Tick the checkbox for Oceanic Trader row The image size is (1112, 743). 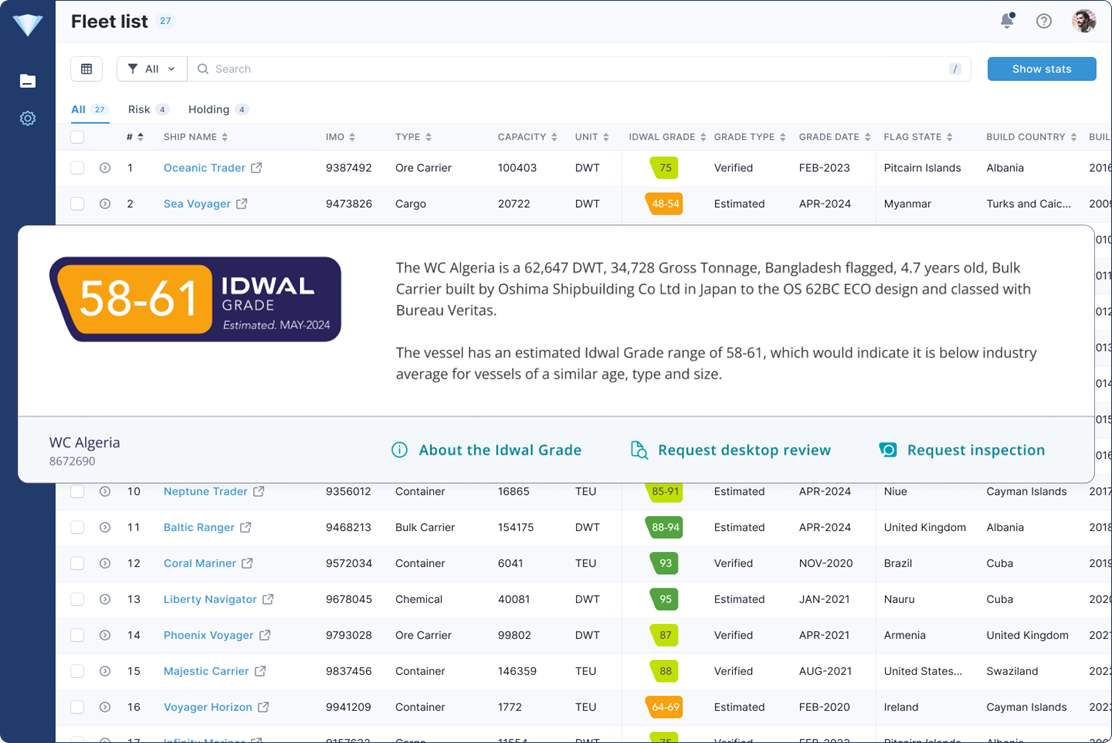[x=77, y=168]
